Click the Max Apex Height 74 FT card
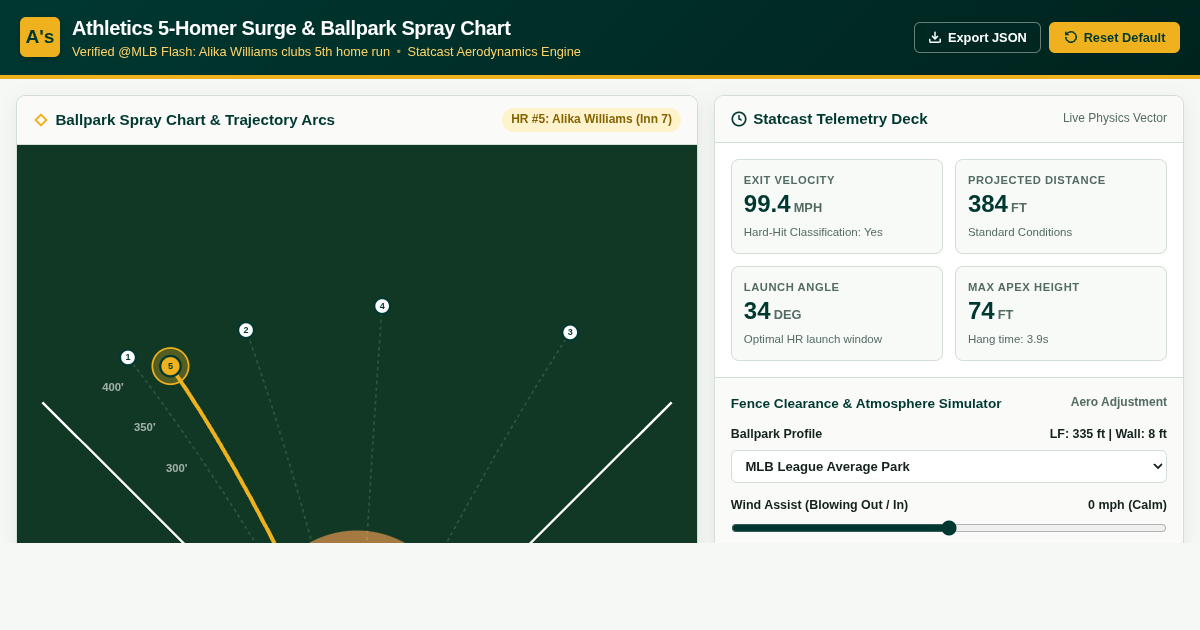1200x630 pixels. point(1060,313)
